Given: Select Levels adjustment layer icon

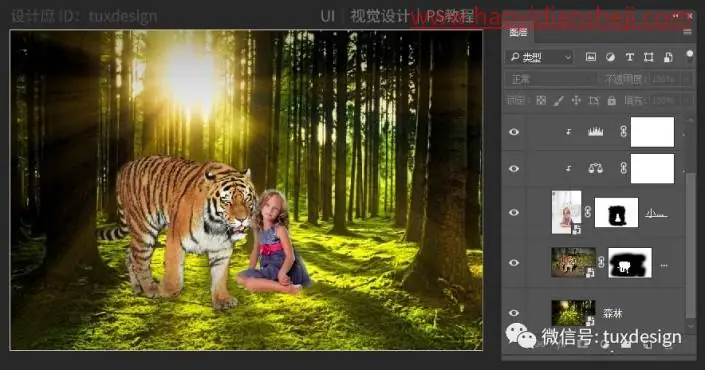Looking at the screenshot, I should 595,132.
